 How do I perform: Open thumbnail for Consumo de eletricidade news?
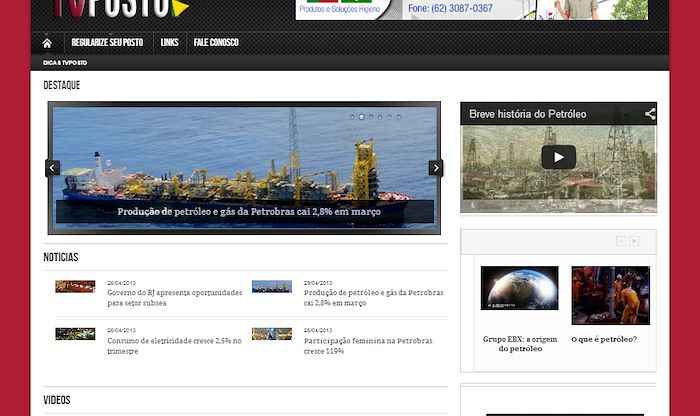coord(75,334)
